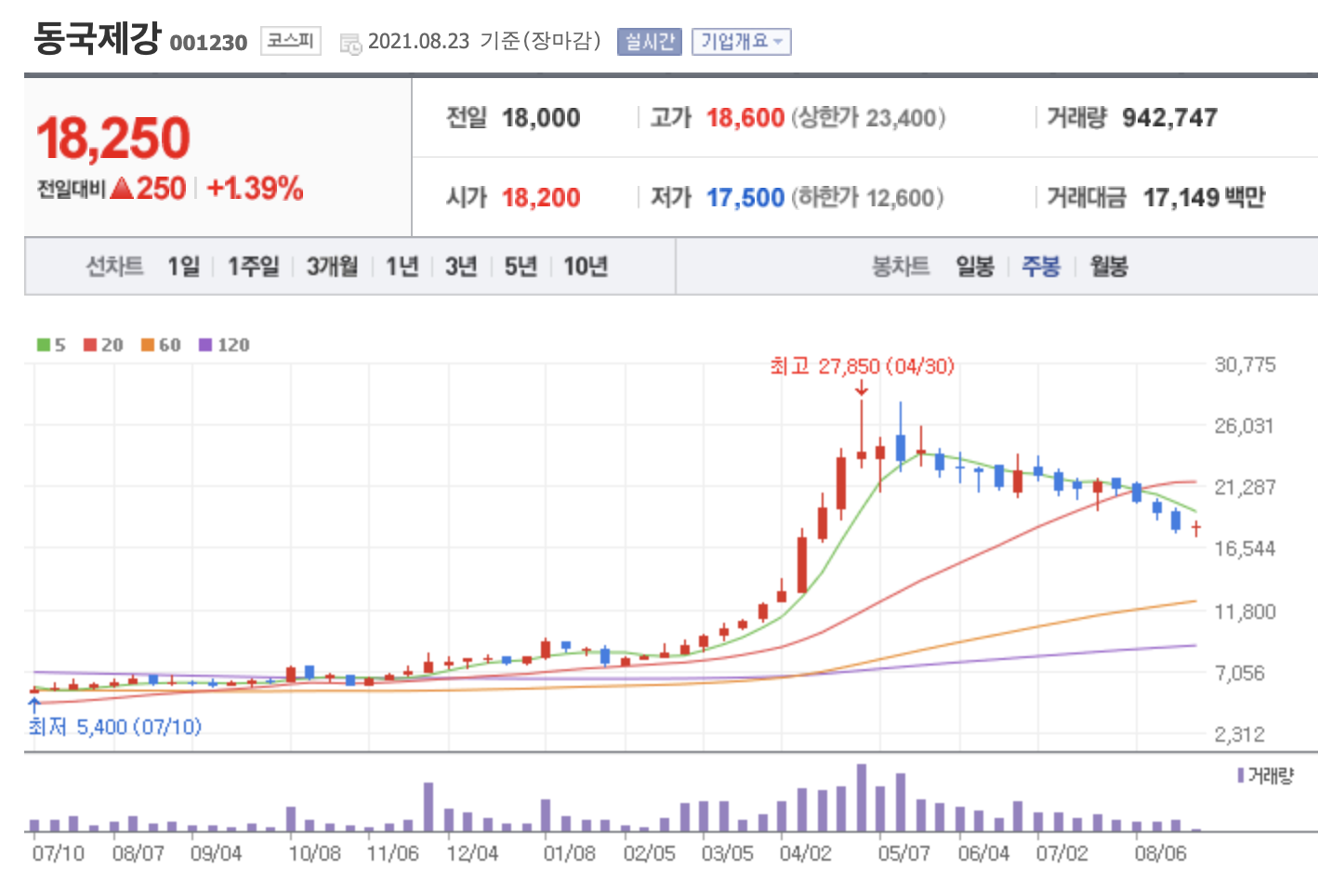
Task: Click the red 20-day moving average swatch
Action: 90,345
